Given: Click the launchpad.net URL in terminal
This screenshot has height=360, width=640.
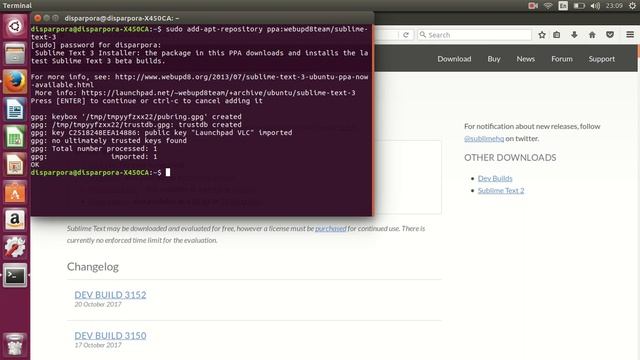Looking at the screenshot, I should pos(218,93).
